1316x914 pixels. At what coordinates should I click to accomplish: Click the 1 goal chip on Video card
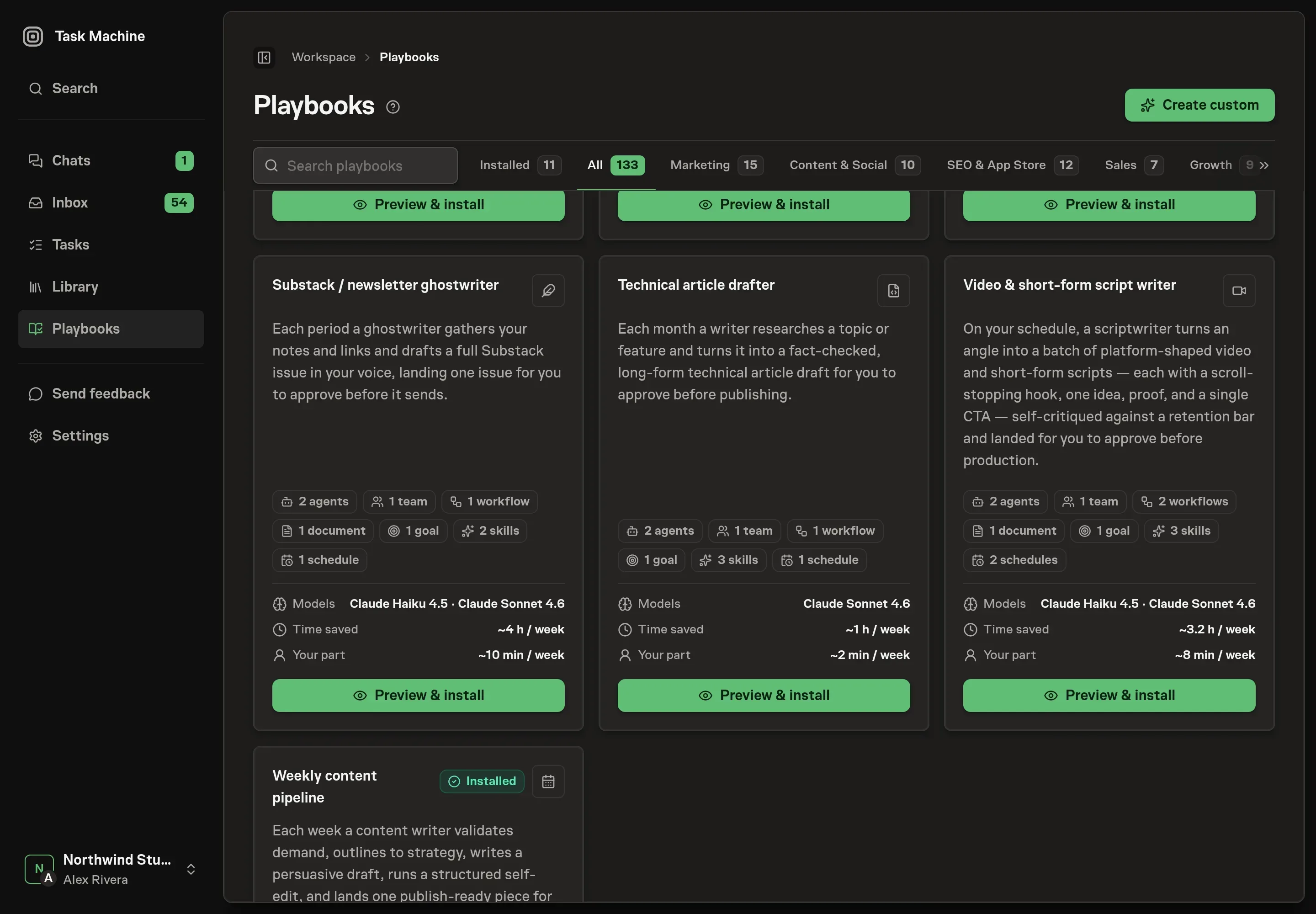coord(1104,531)
